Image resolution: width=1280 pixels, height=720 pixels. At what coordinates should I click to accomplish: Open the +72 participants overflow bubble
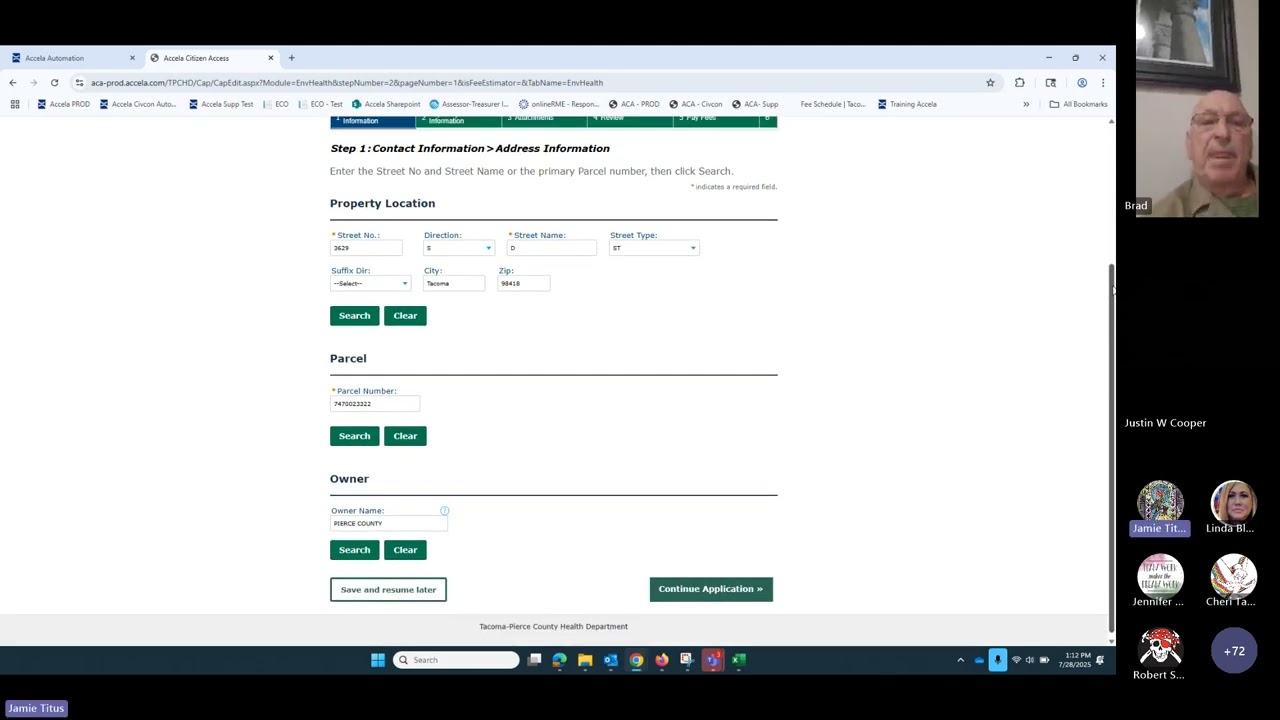[1234, 651]
